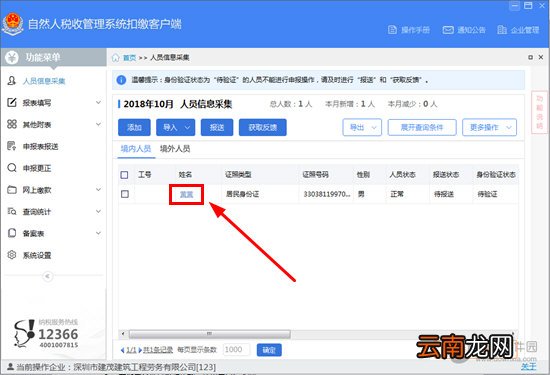This screenshot has width=550, height=375.
Task: Expand the 查询统计 submenu chevron
Action: (99, 211)
